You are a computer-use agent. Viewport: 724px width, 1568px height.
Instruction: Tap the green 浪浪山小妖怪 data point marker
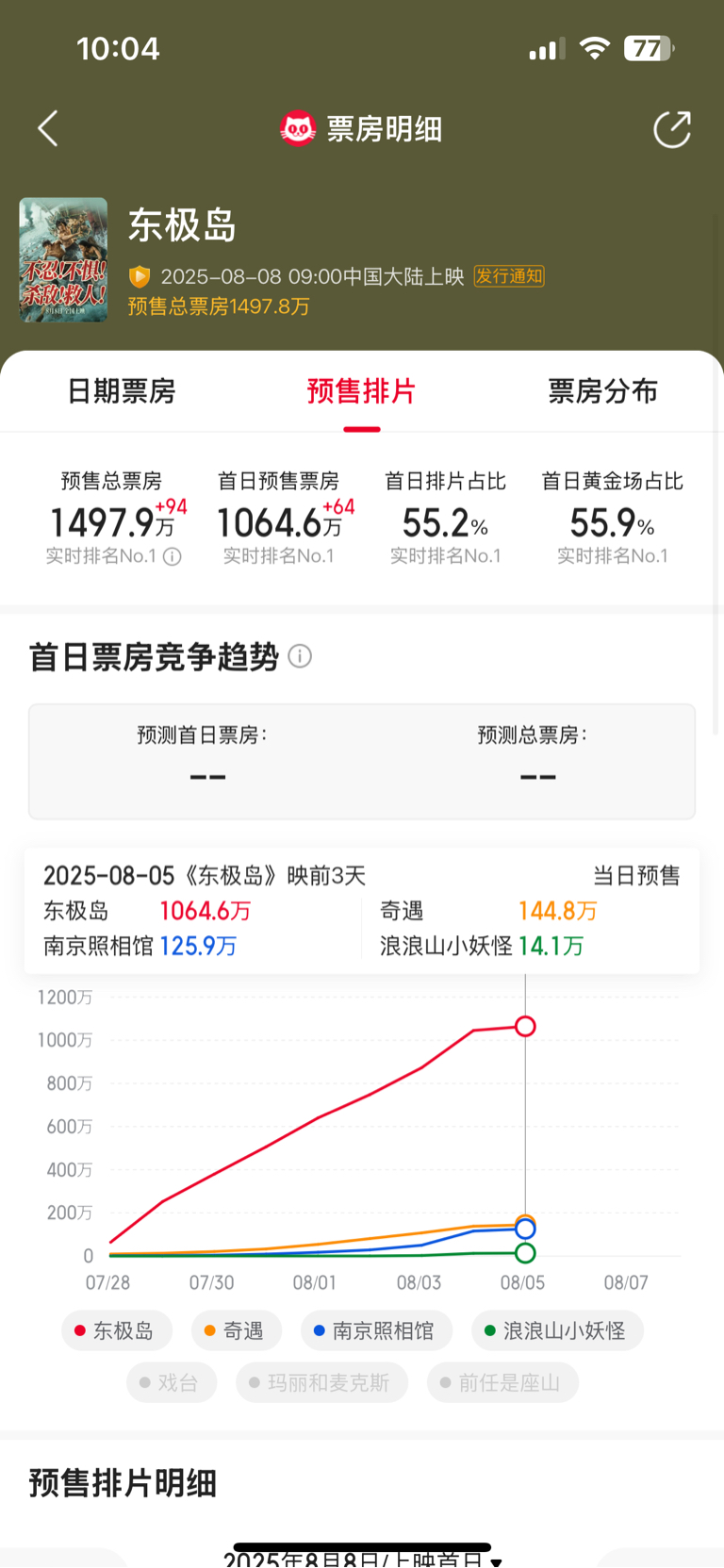pyautogui.click(x=525, y=1253)
